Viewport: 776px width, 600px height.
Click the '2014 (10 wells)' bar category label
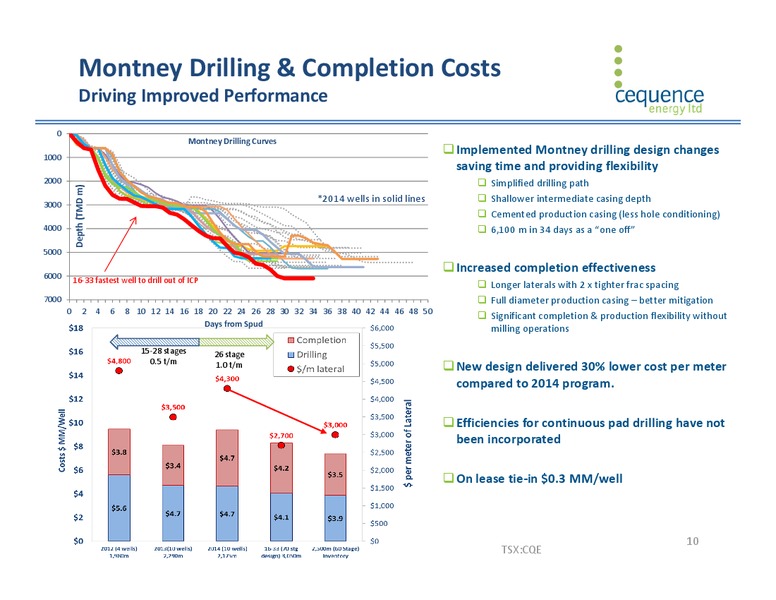(227, 552)
